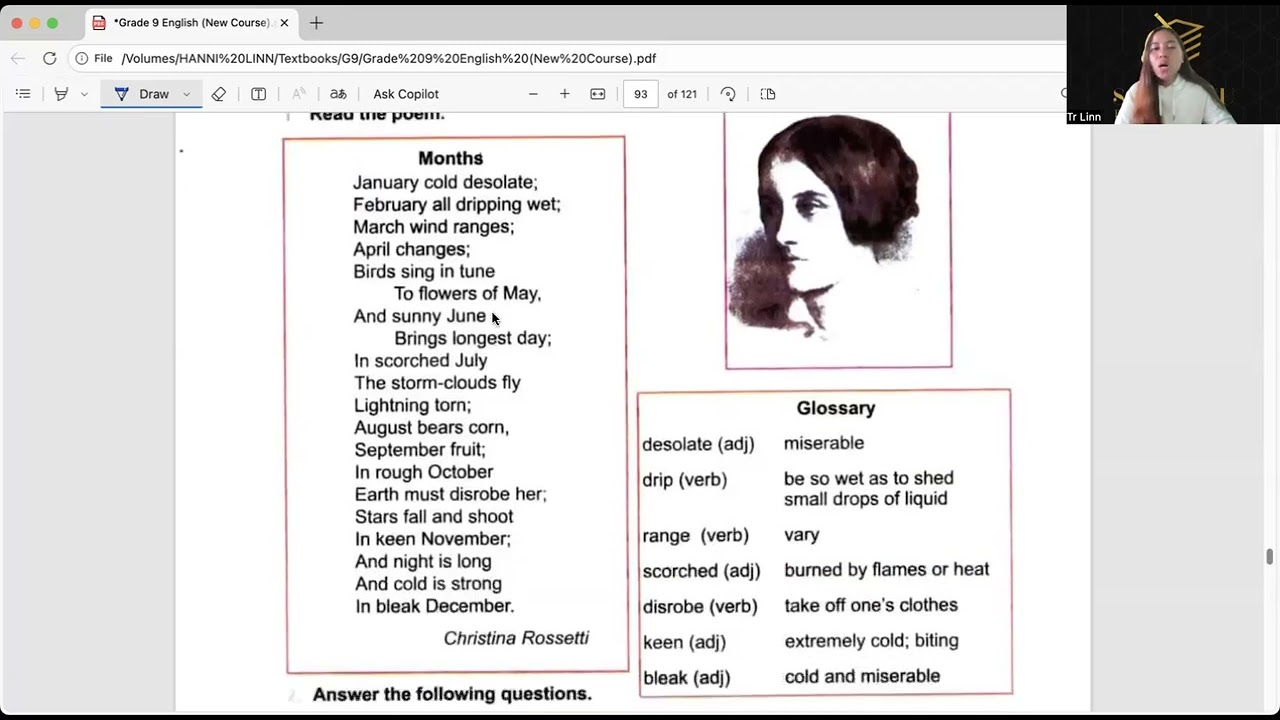Viewport: 1280px width, 720px height.
Task: Click the line 'January cold desolate;'
Action: (445, 182)
